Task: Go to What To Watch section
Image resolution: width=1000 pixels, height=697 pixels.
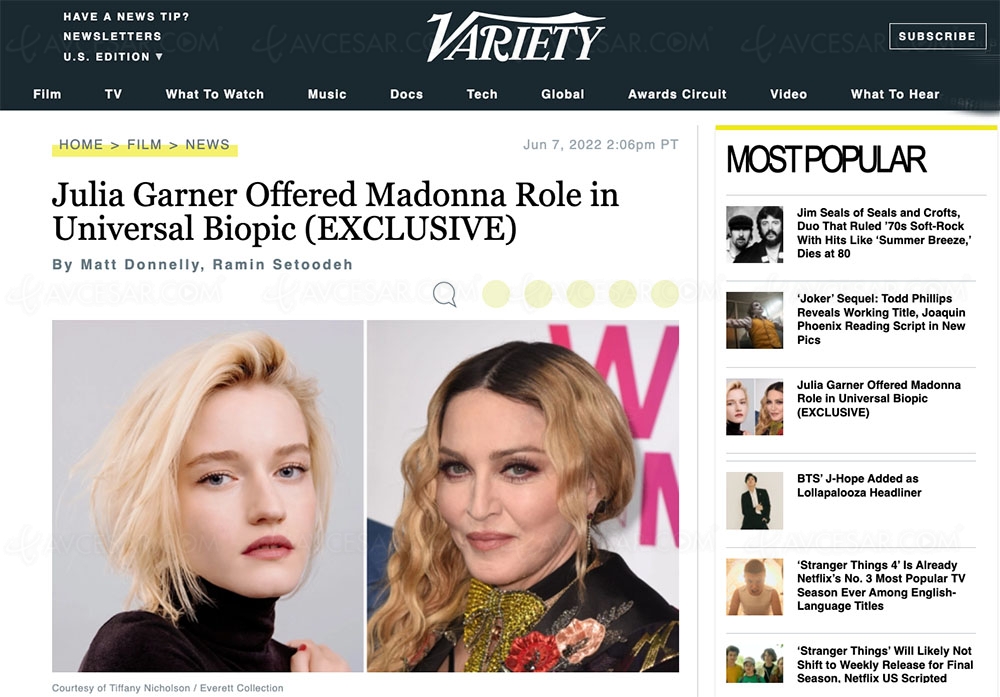Action: coord(215,94)
